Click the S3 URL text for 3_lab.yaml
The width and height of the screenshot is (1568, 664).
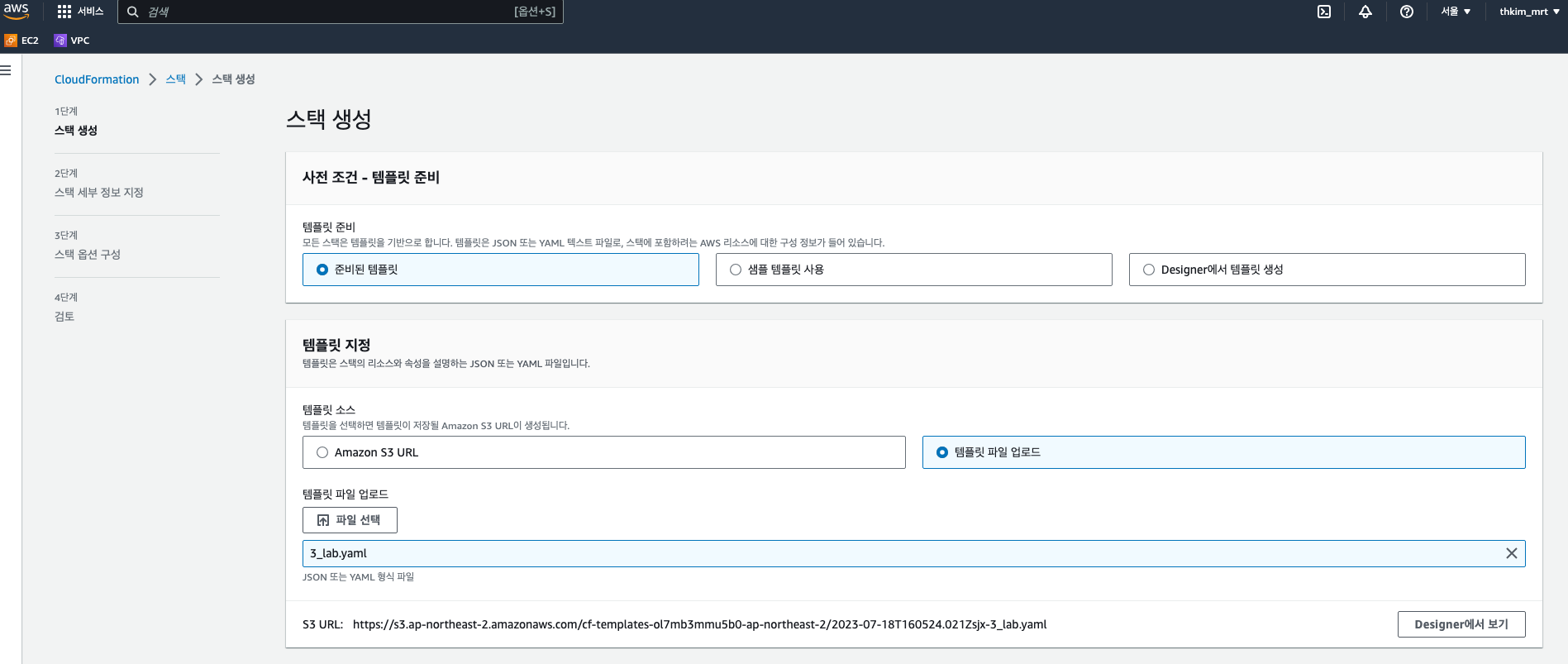[699, 624]
